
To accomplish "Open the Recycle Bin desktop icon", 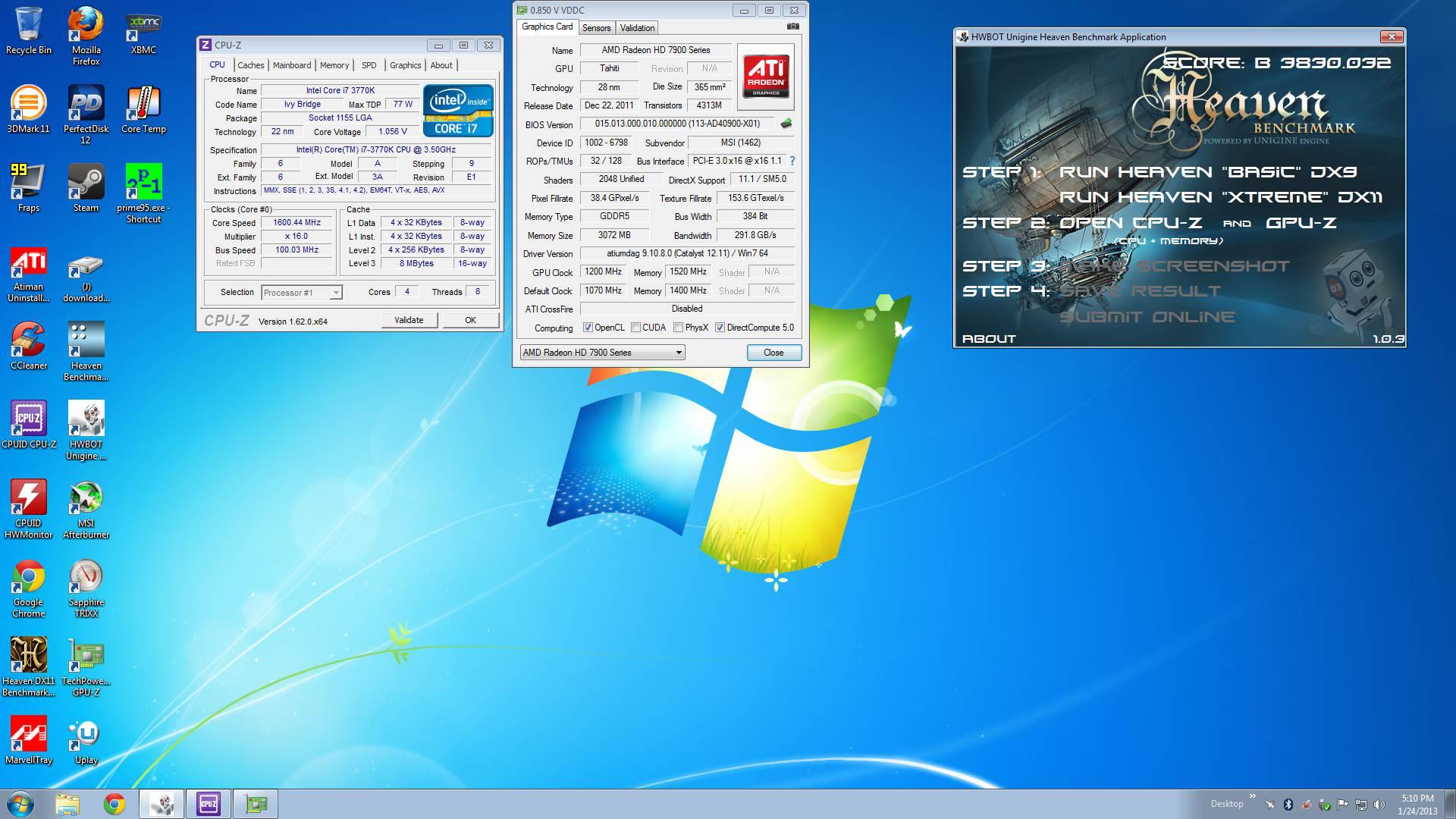I will (x=29, y=32).
